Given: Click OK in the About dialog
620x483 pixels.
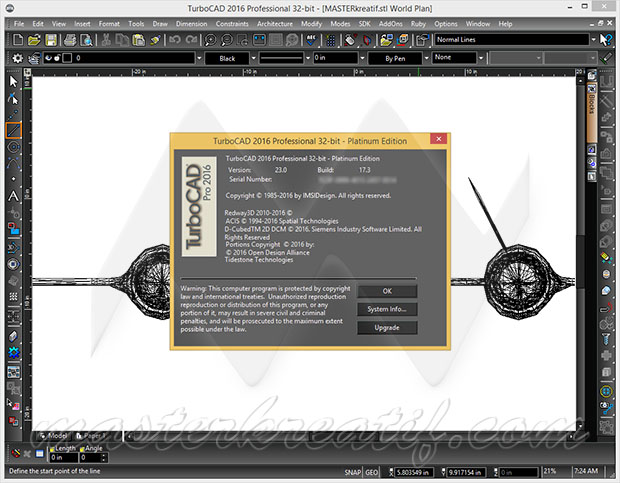Looking at the screenshot, I should coord(387,291).
